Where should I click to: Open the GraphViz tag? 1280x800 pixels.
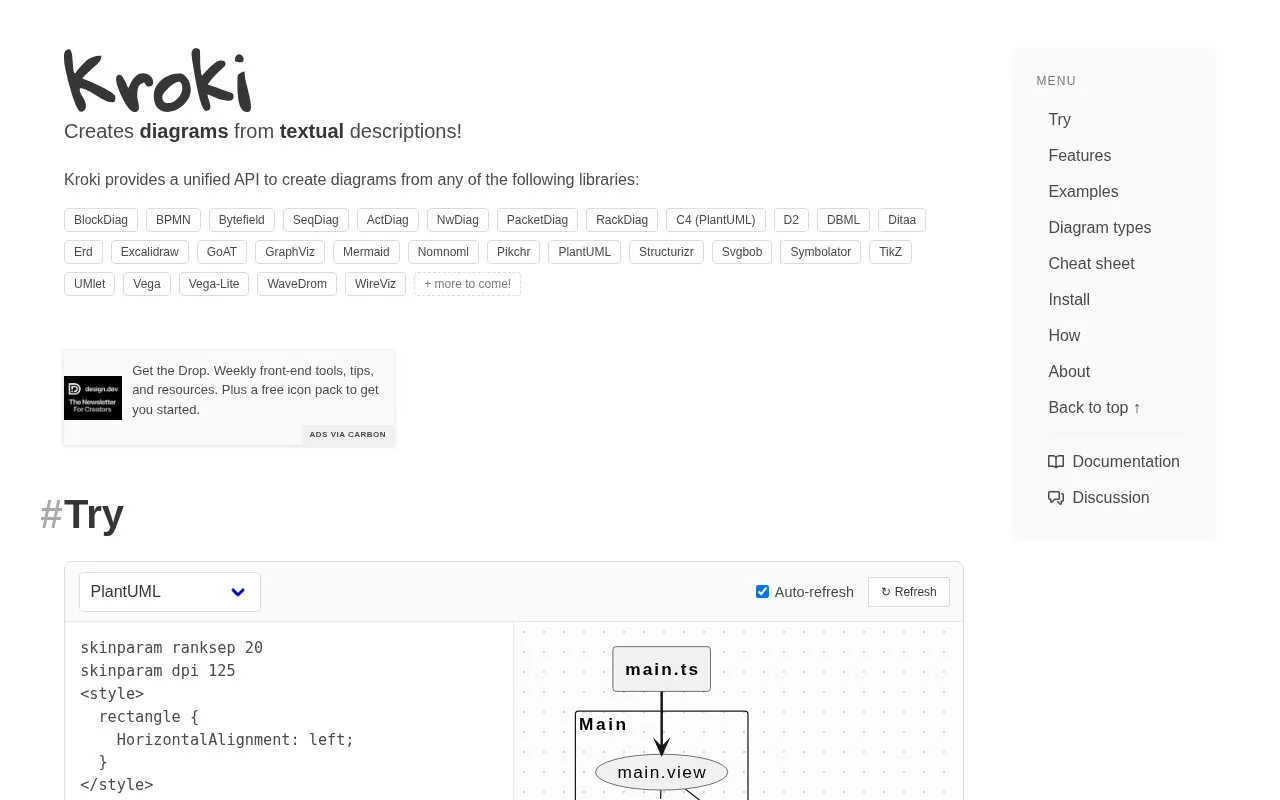coord(290,252)
